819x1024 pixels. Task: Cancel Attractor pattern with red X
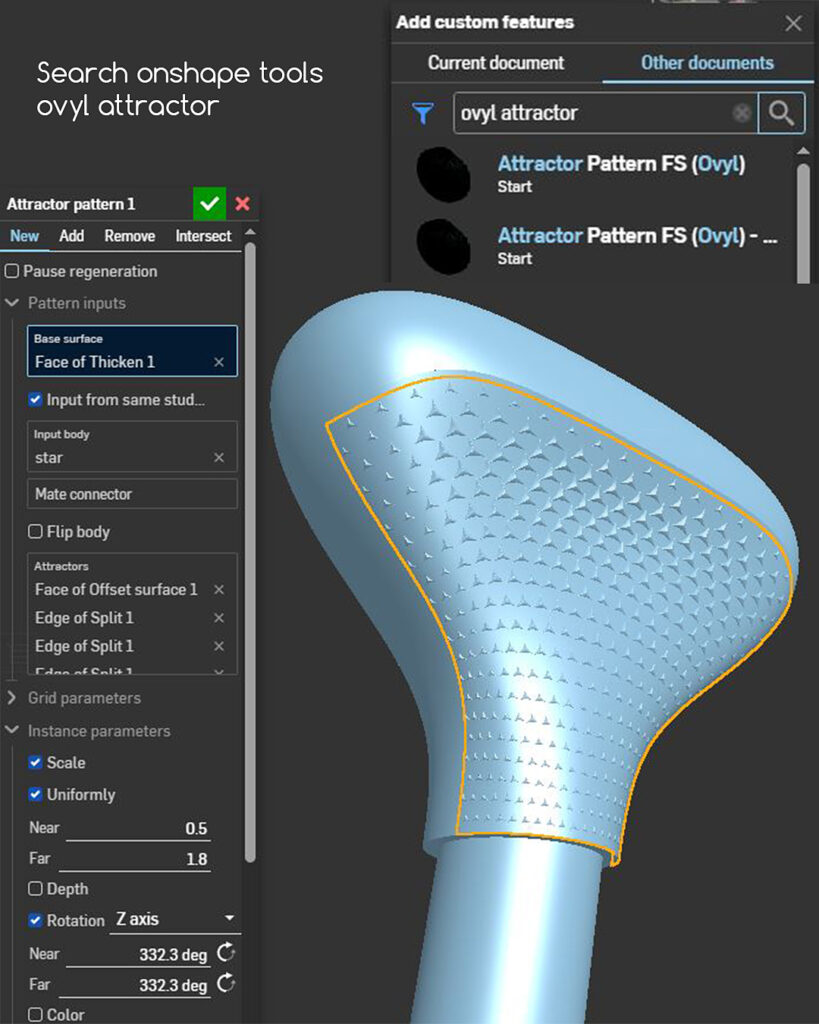point(242,204)
